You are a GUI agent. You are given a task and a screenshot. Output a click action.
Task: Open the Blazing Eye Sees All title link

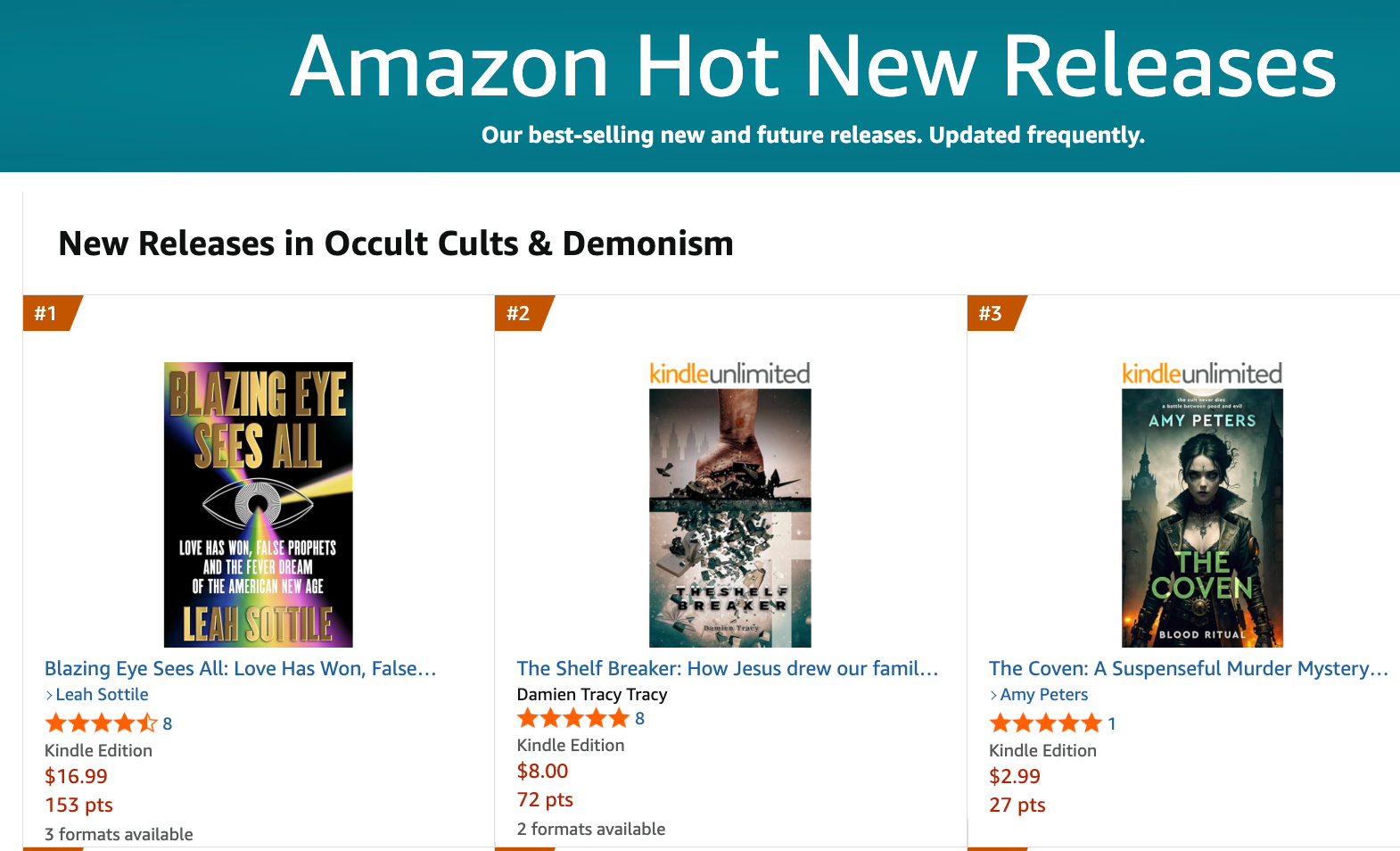240,668
